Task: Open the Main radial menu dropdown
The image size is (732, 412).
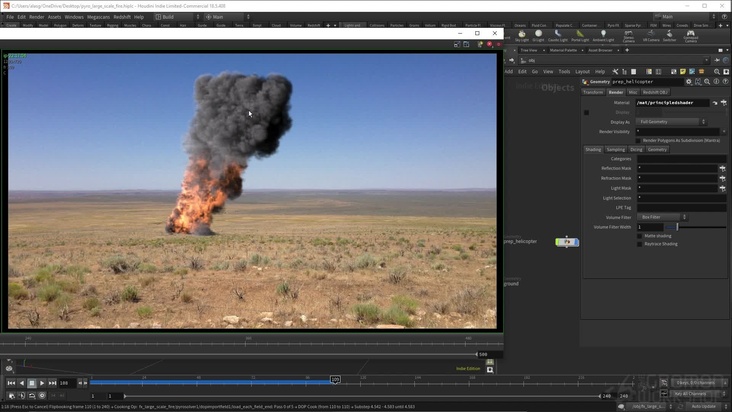Action: (x=227, y=17)
